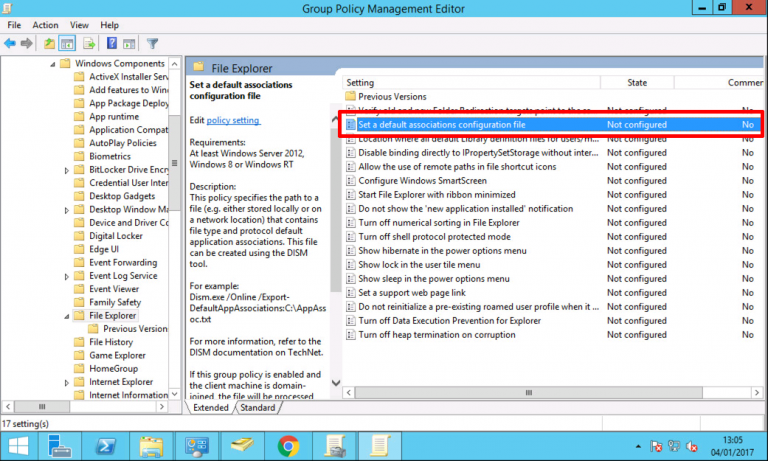Collapse the File Explorer tree node

point(67,316)
